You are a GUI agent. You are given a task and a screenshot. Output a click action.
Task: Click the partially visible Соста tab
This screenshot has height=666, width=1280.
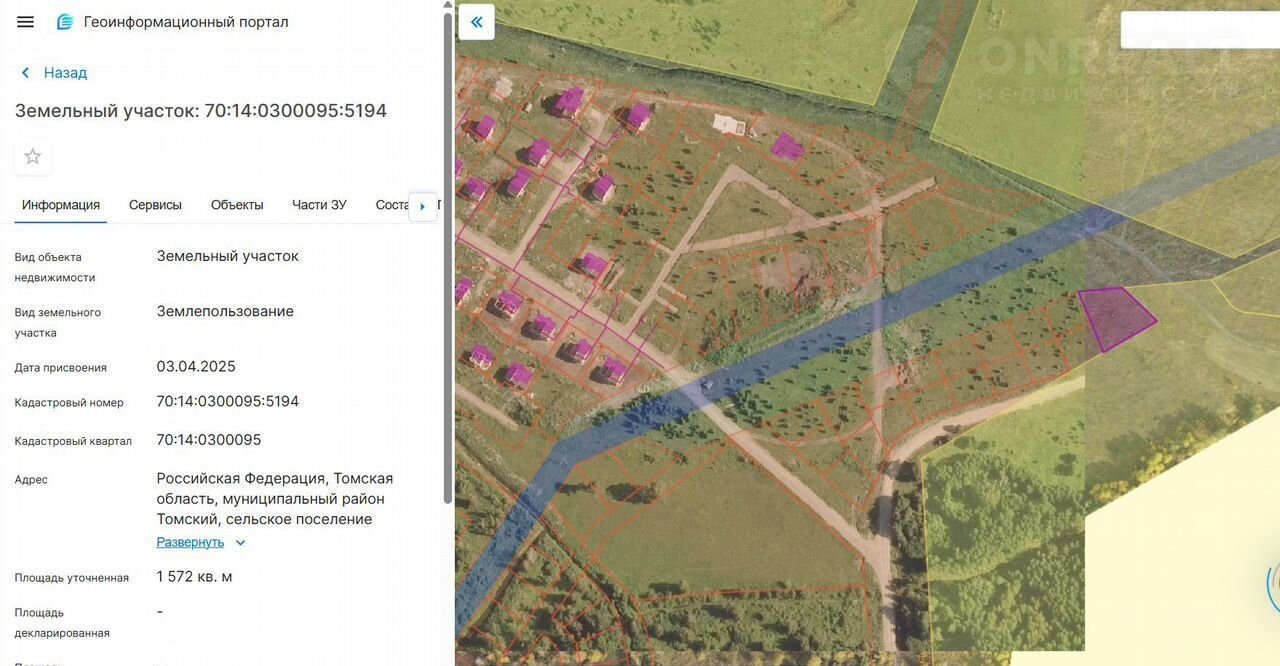(x=391, y=205)
